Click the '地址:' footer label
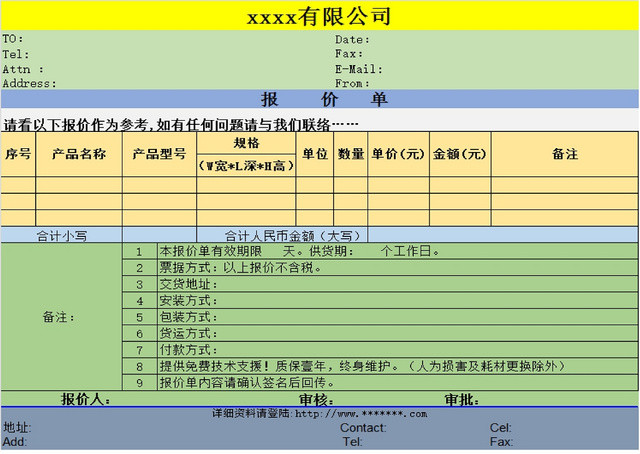Screen dimensions: 640x454 pyautogui.click(x=17, y=427)
